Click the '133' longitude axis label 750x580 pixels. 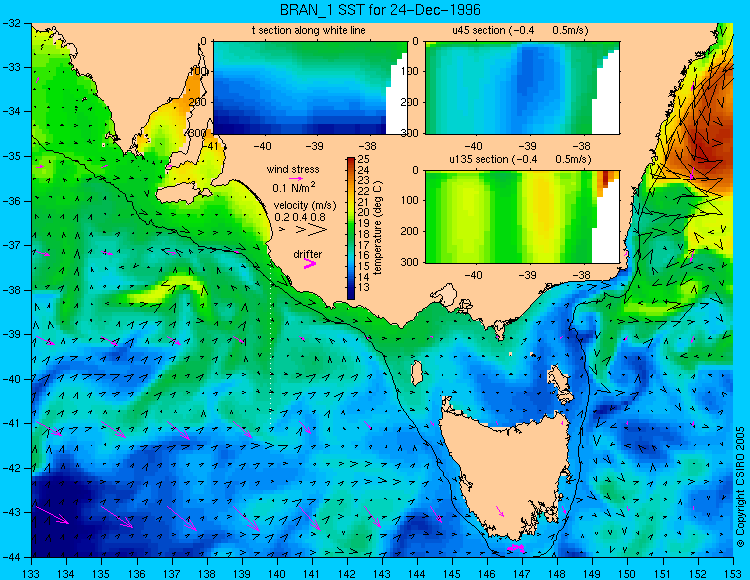coord(32,573)
